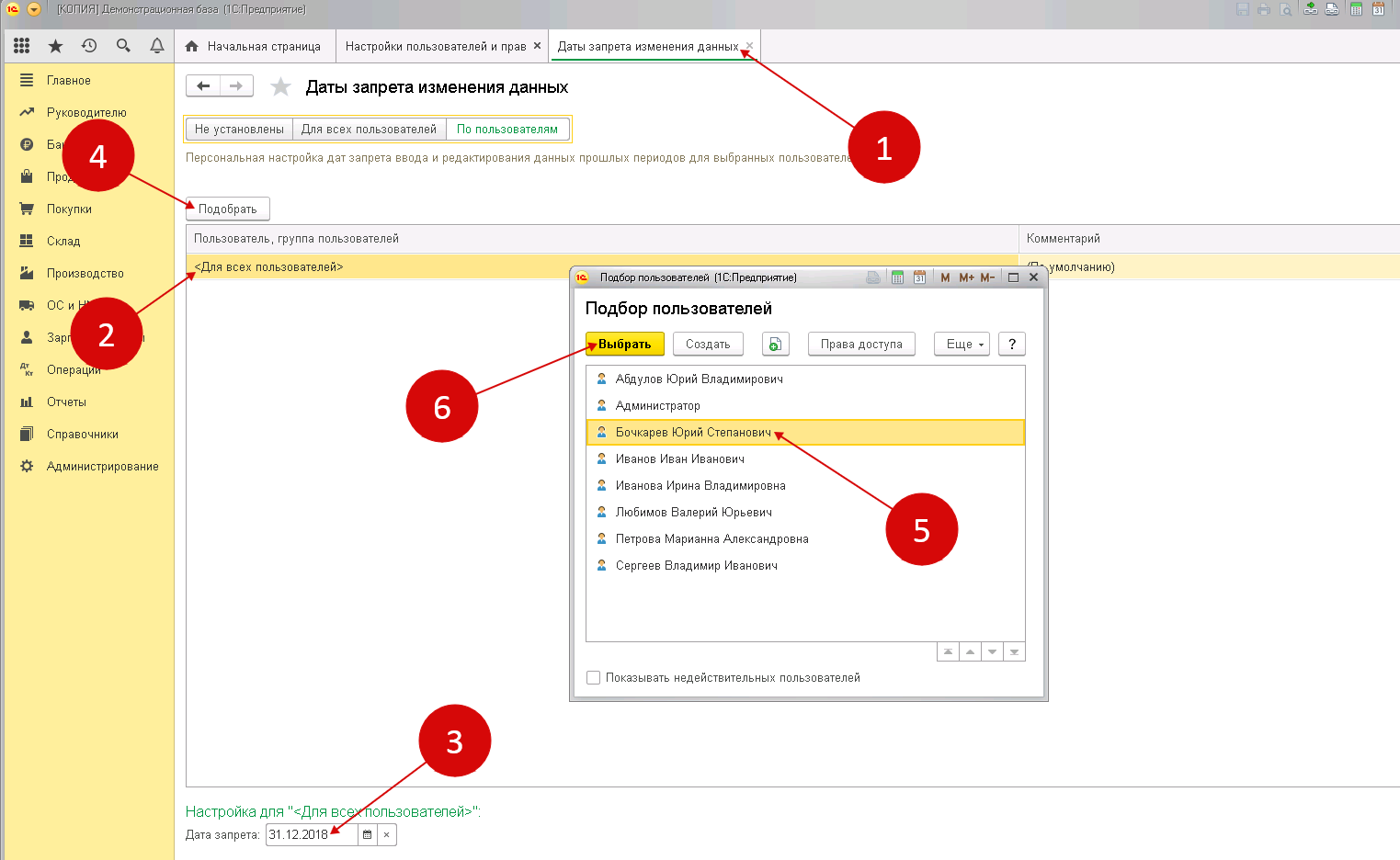
Task: Open the sections grid menu icon
Action: point(22,46)
